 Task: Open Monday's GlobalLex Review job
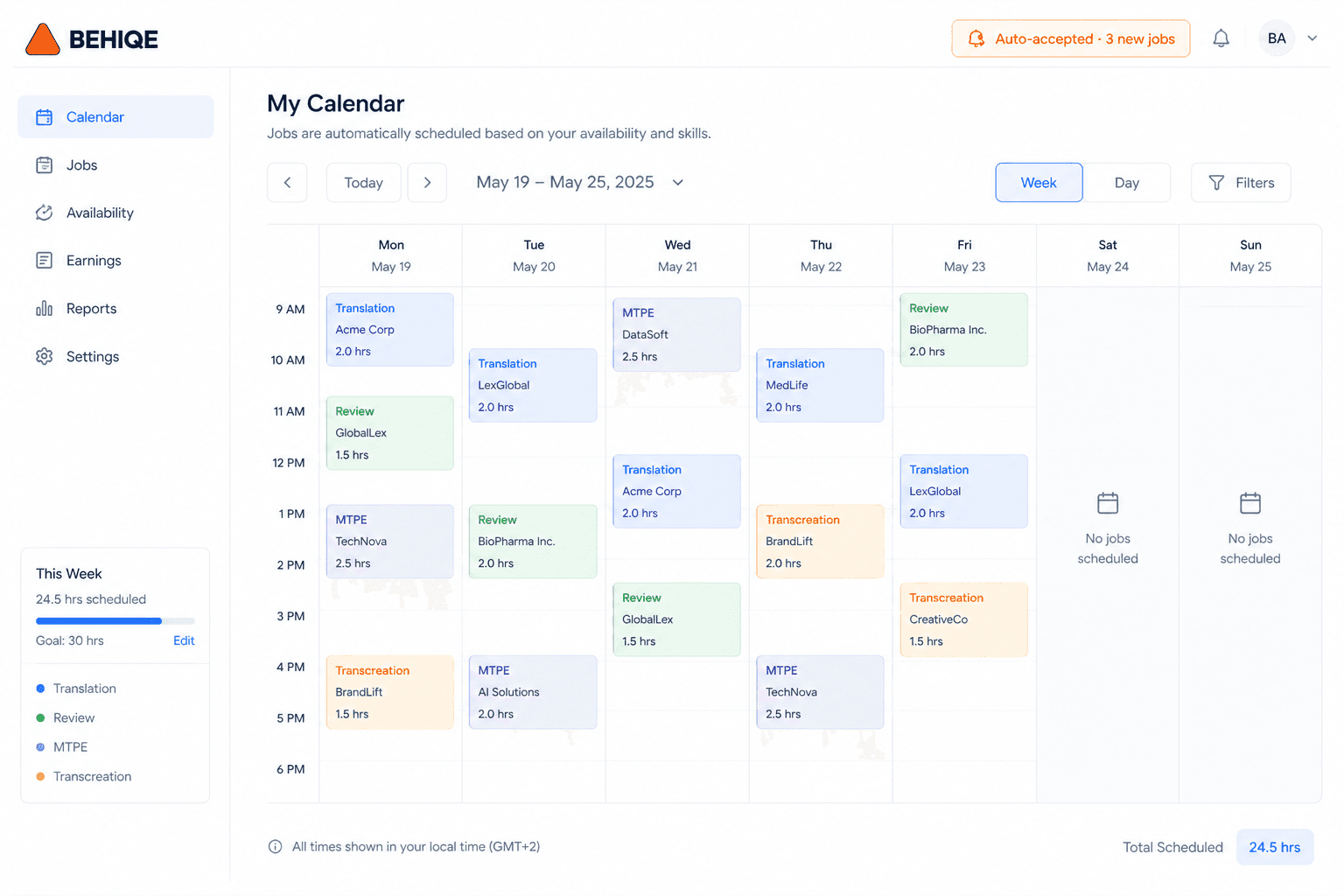[390, 433]
